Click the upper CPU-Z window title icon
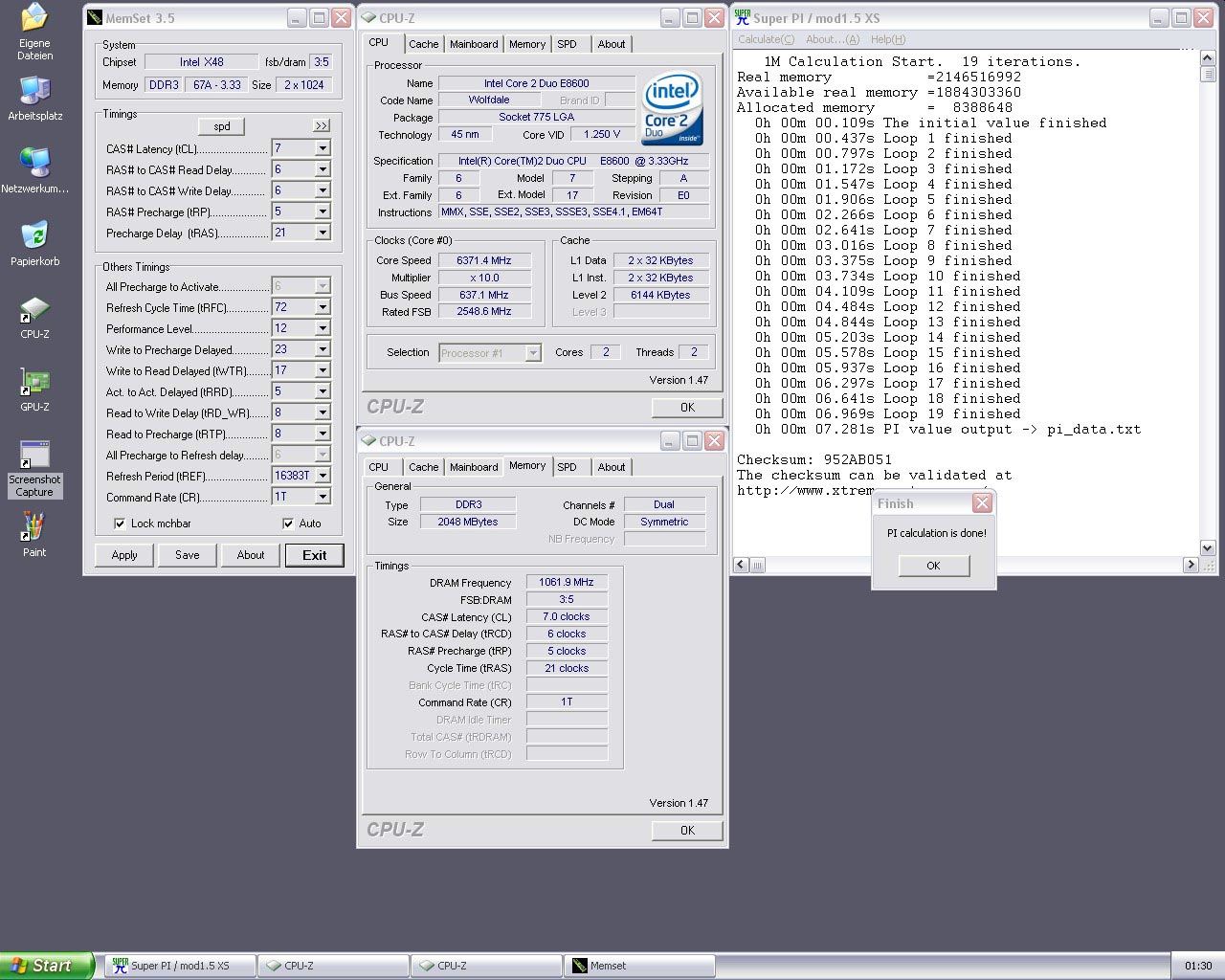This screenshot has width=1225, height=980. coord(368,17)
